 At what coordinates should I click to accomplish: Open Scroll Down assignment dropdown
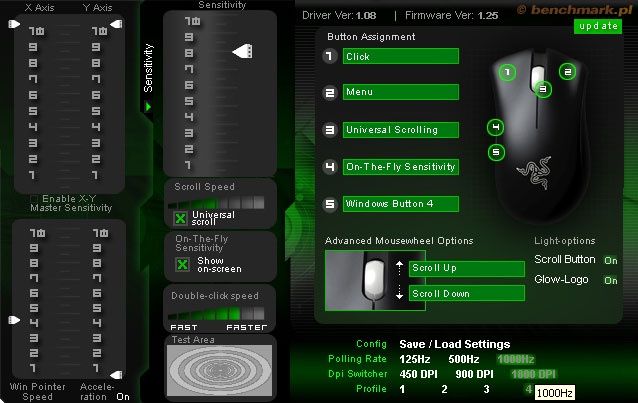[467, 293]
